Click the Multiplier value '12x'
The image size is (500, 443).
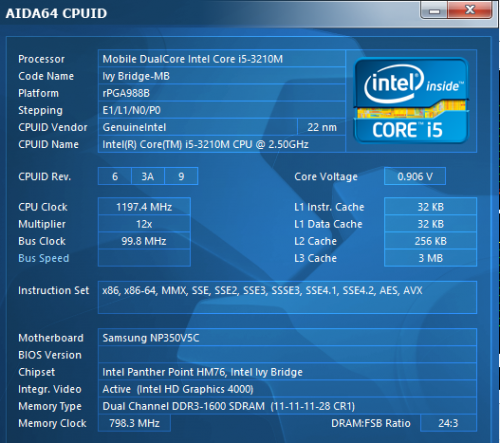(x=144, y=224)
